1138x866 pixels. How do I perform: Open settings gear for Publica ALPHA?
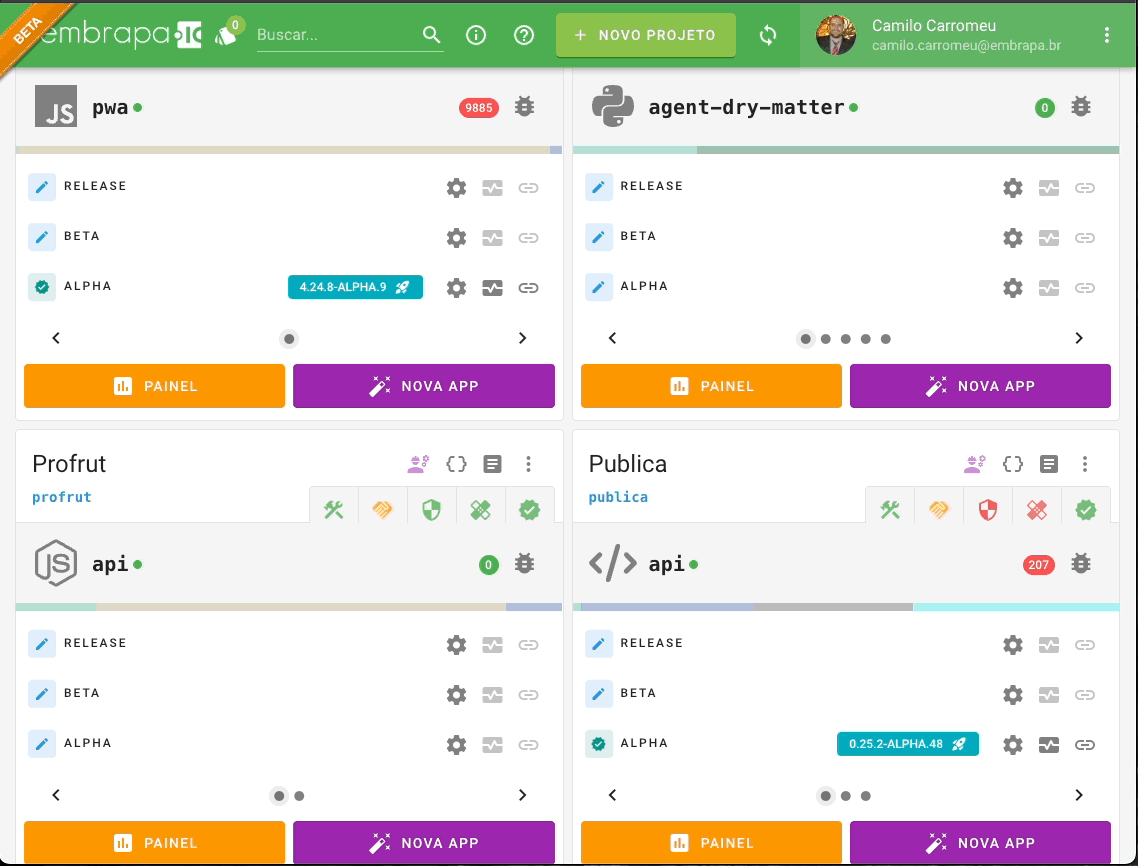point(1012,745)
